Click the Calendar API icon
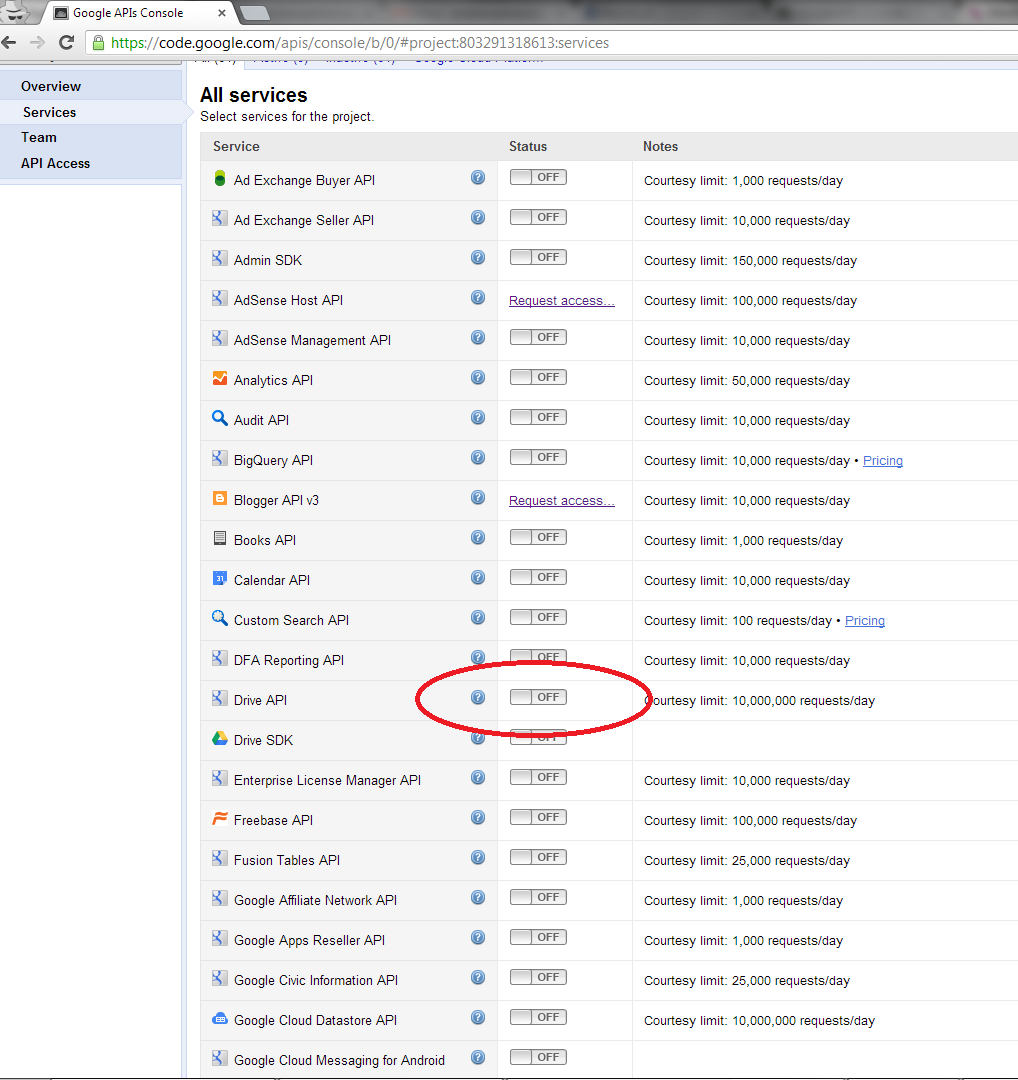The height and width of the screenshot is (1080, 1018). pyautogui.click(x=219, y=577)
